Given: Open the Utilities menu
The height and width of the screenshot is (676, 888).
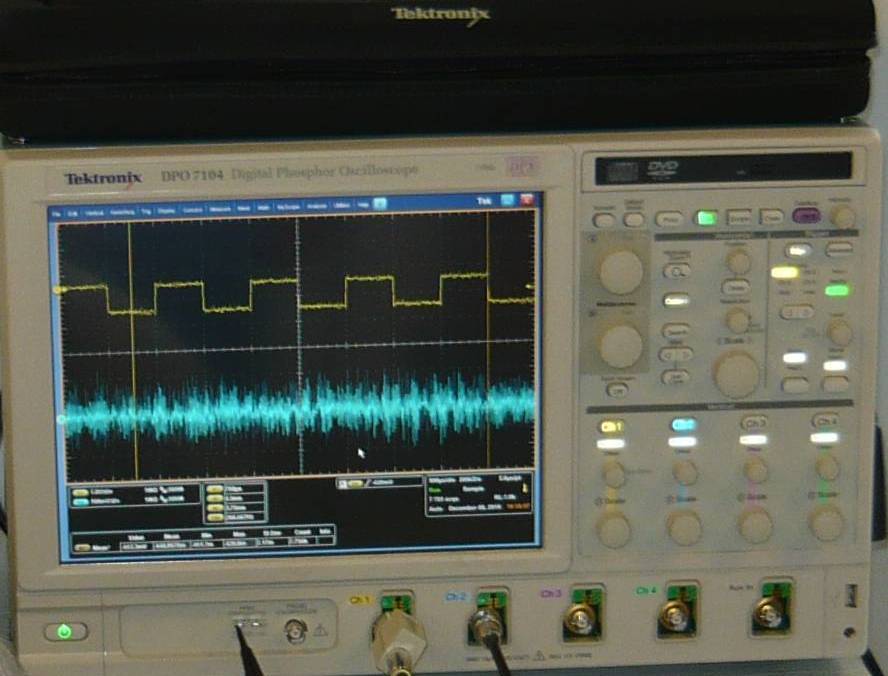Looking at the screenshot, I should (341, 206).
